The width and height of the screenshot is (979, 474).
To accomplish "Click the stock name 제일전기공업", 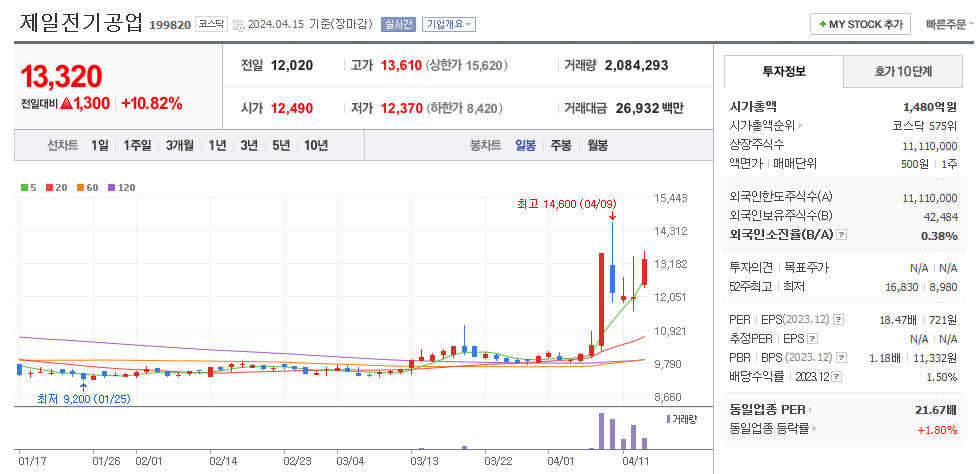I will point(81,24).
